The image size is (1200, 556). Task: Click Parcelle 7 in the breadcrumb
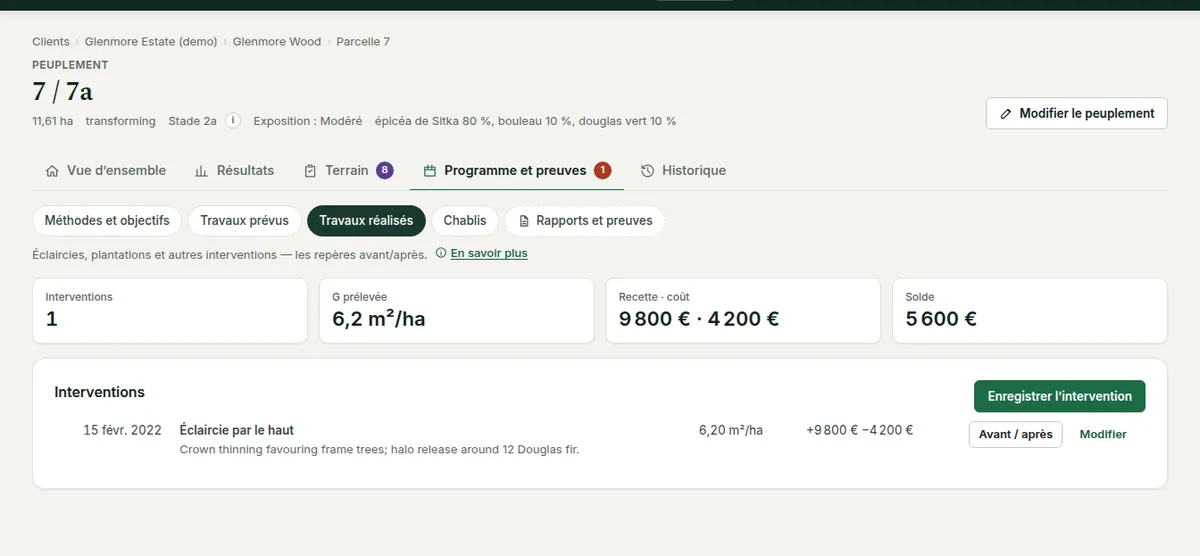click(x=363, y=42)
